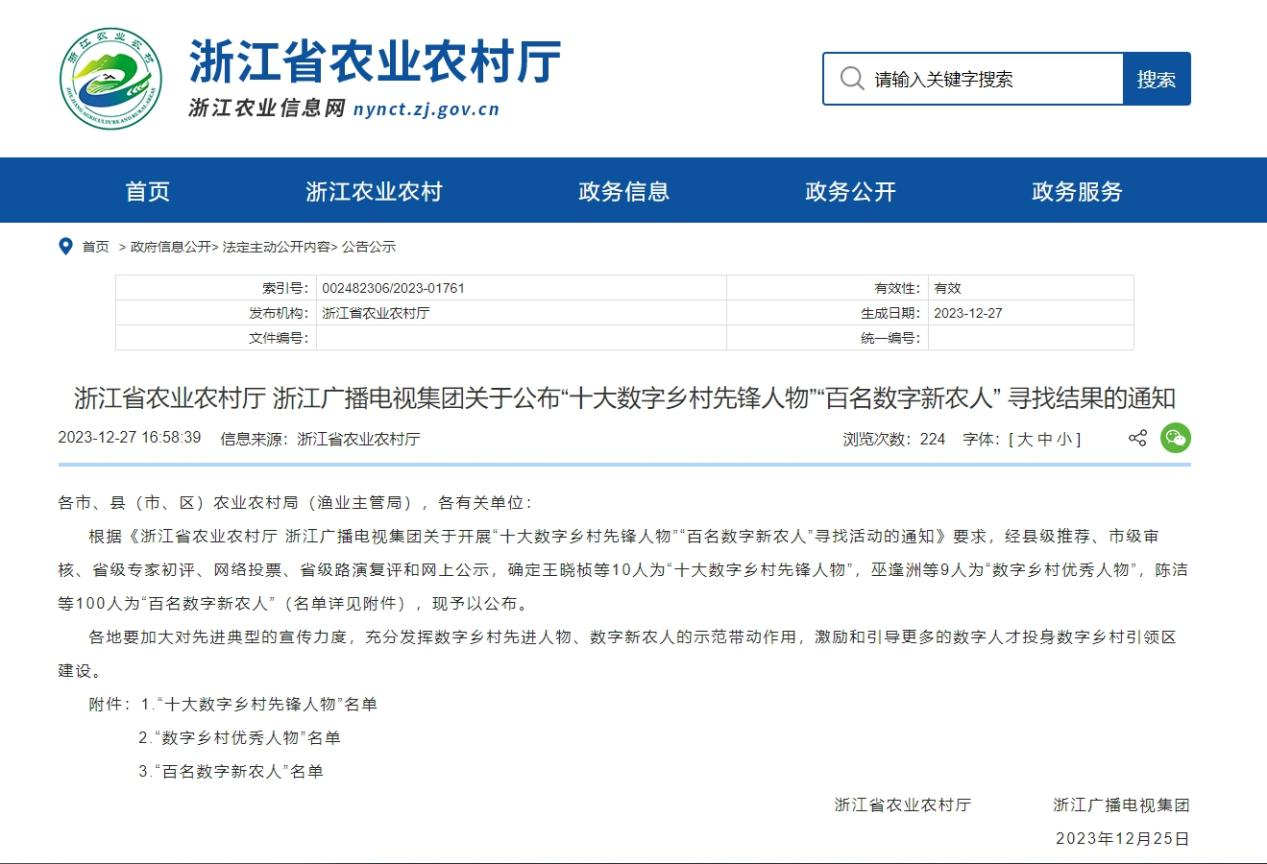Viewport: 1267px width, 864px height.
Task: Click the magnifier icon in search box
Action: (x=852, y=79)
